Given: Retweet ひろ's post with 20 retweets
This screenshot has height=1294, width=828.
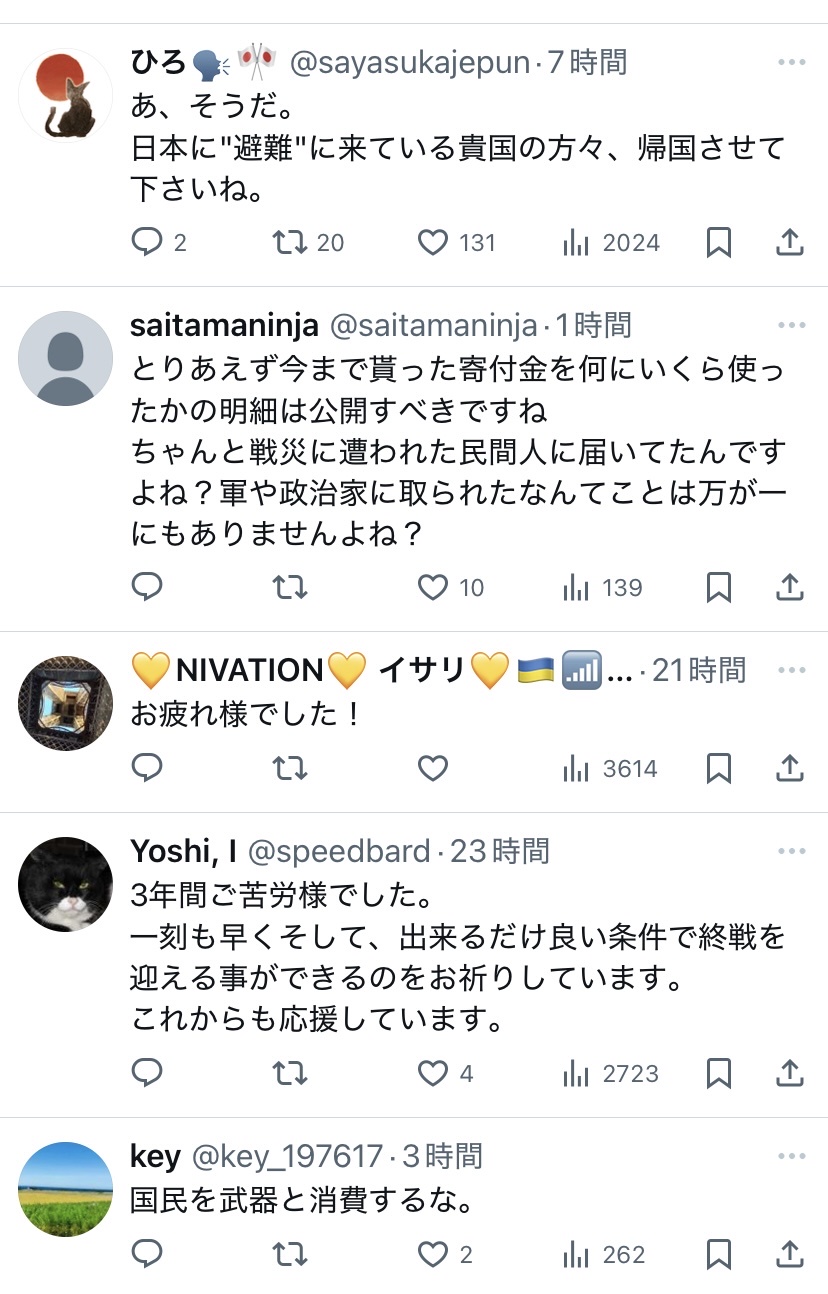Looking at the screenshot, I should (290, 242).
